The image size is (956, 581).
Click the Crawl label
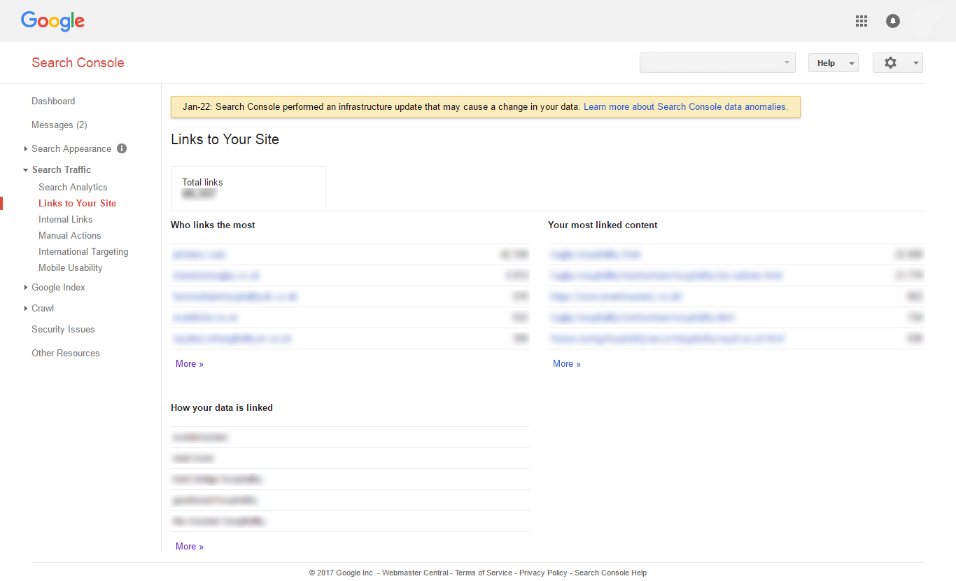[x=43, y=308]
